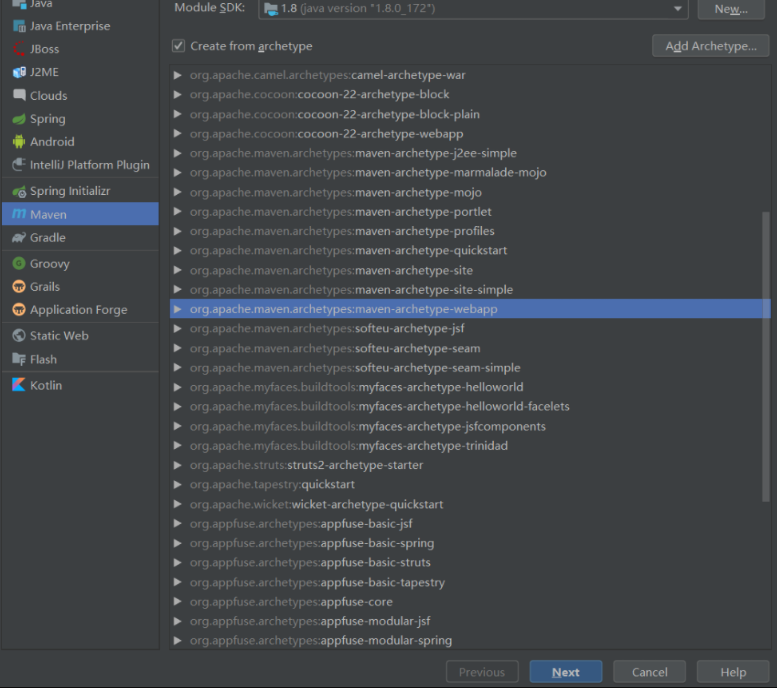Click the Android robot icon

19,142
